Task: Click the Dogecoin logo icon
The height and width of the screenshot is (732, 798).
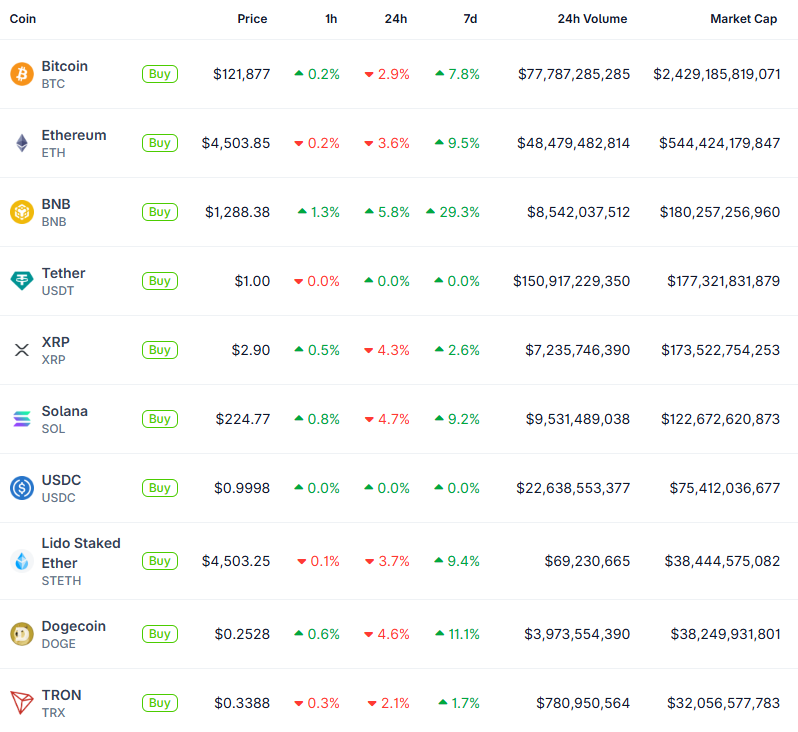Action: [x=21, y=634]
